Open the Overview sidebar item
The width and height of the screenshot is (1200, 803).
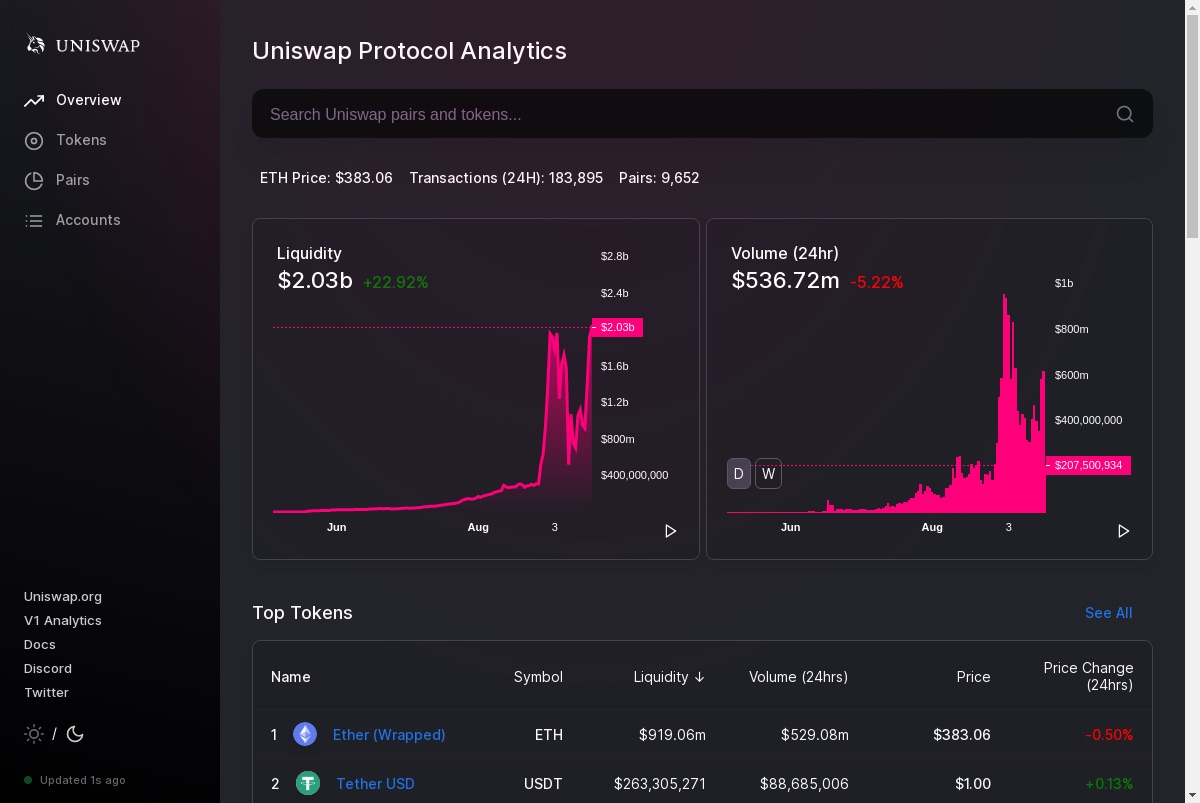(x=73, y=100)
